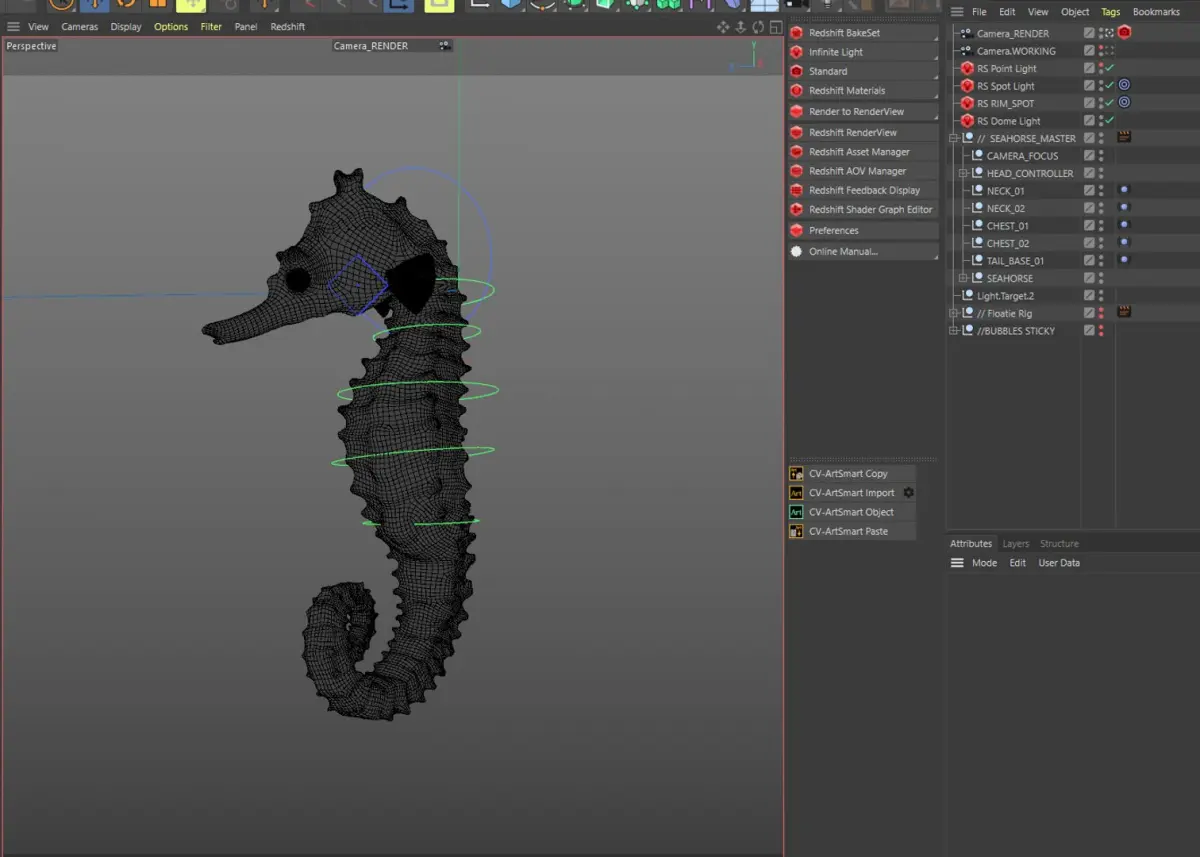Toggle the enable checkmark on RS Spot Light

click(x=1110, y=86)
